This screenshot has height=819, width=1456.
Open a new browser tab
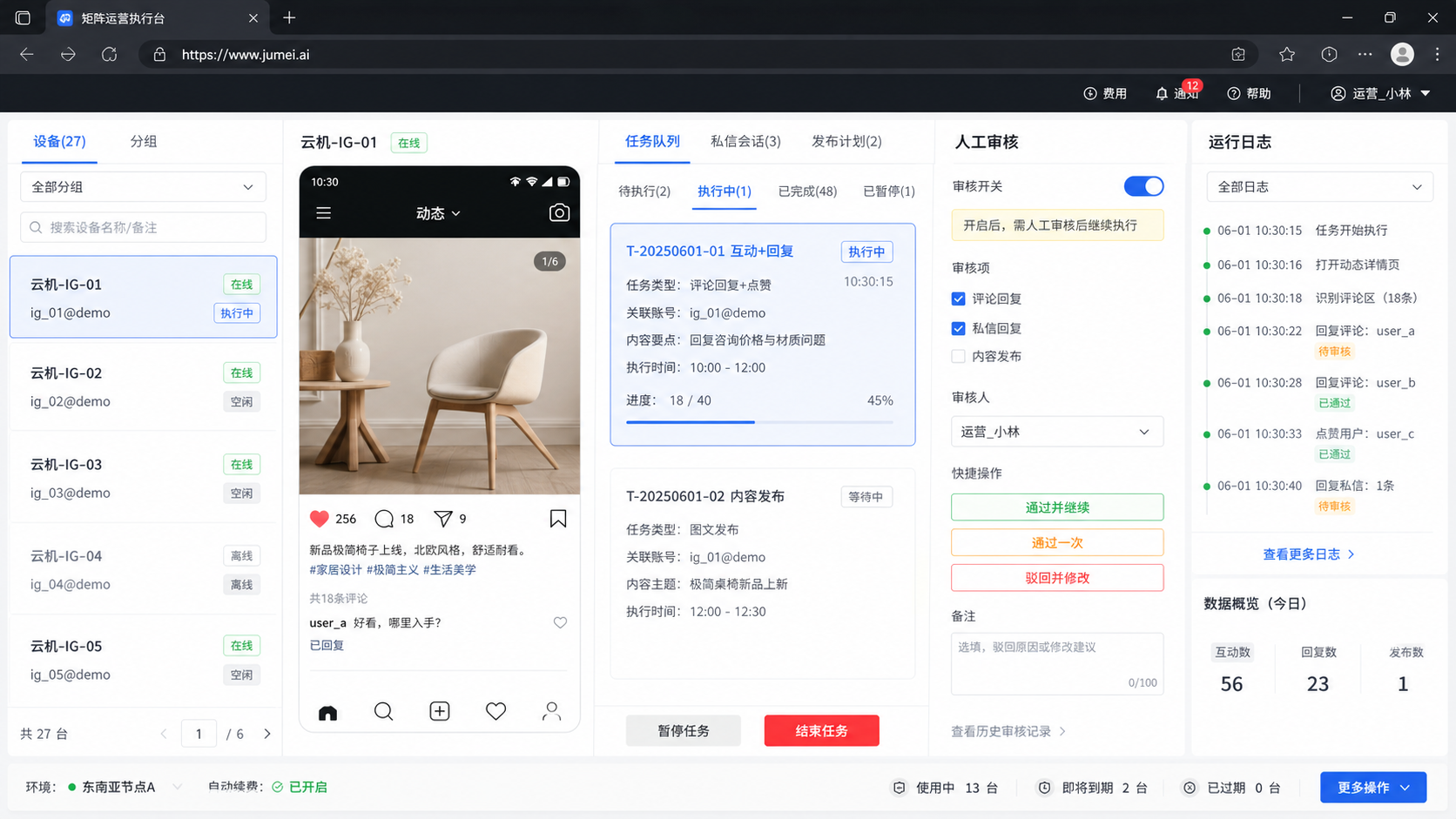(289, 17)
